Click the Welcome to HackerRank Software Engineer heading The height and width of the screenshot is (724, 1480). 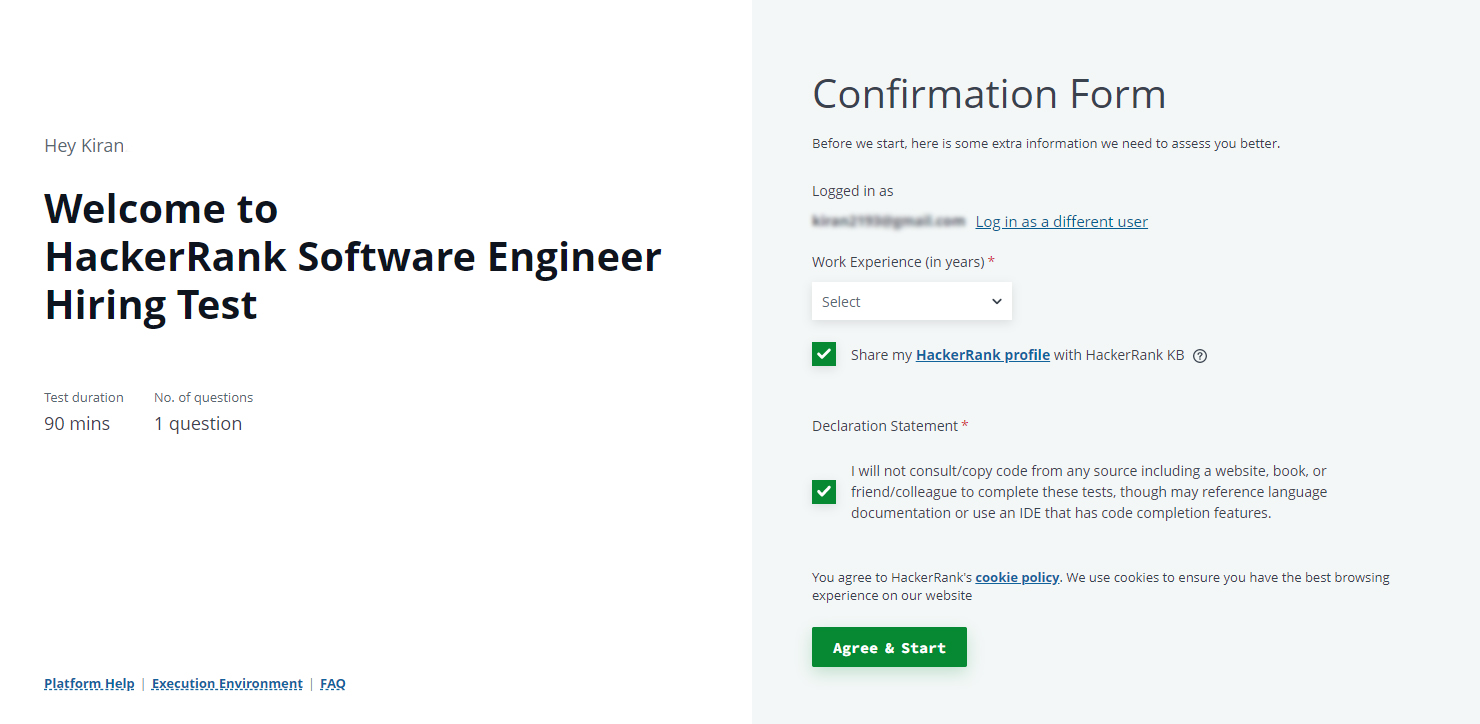click(x=353, y=256)
